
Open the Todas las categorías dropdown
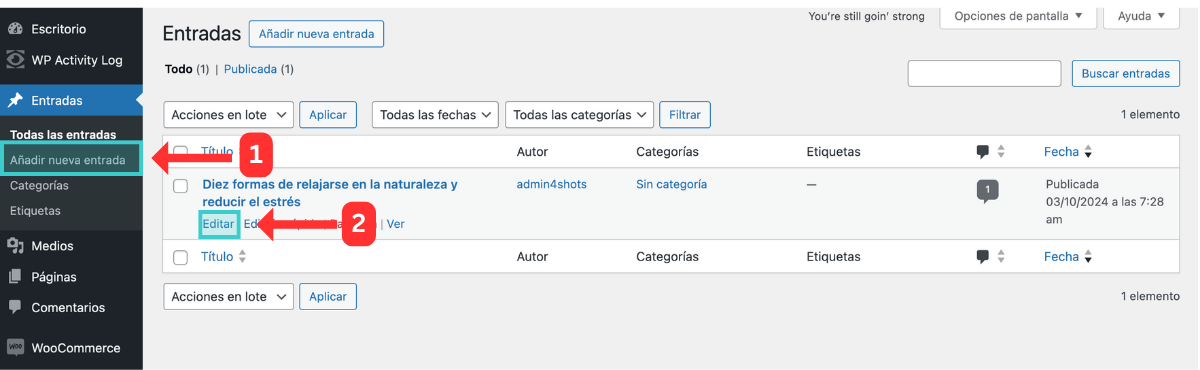tap(580, 115)
